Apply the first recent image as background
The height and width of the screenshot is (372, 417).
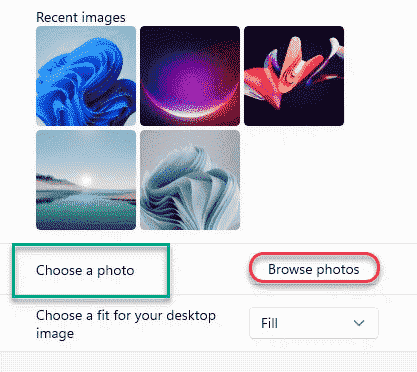(86, 76)
